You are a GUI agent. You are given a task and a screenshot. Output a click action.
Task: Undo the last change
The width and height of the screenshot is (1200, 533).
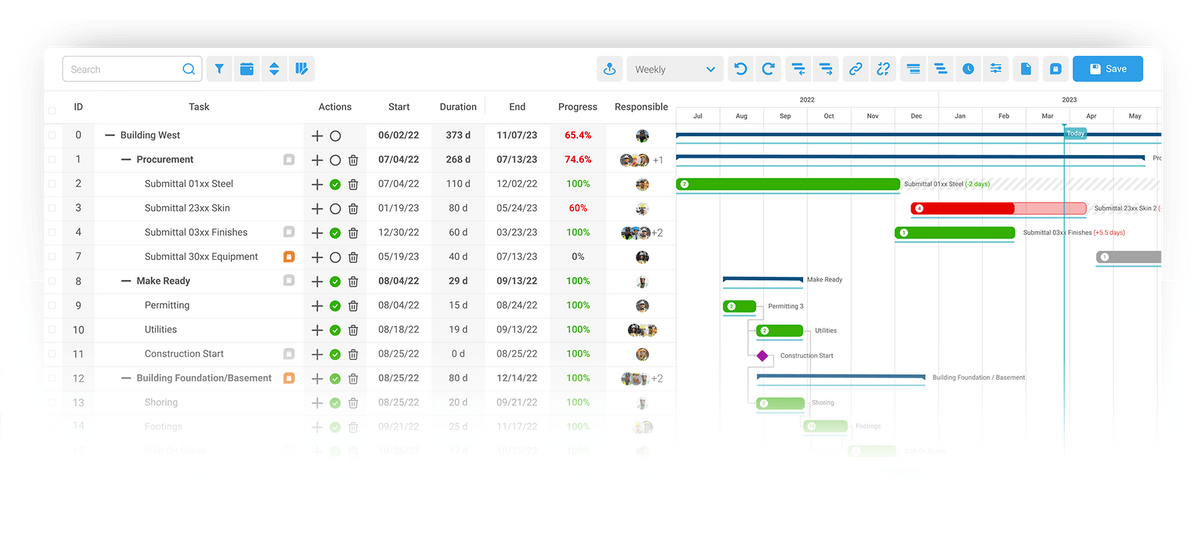coord(740,69)
